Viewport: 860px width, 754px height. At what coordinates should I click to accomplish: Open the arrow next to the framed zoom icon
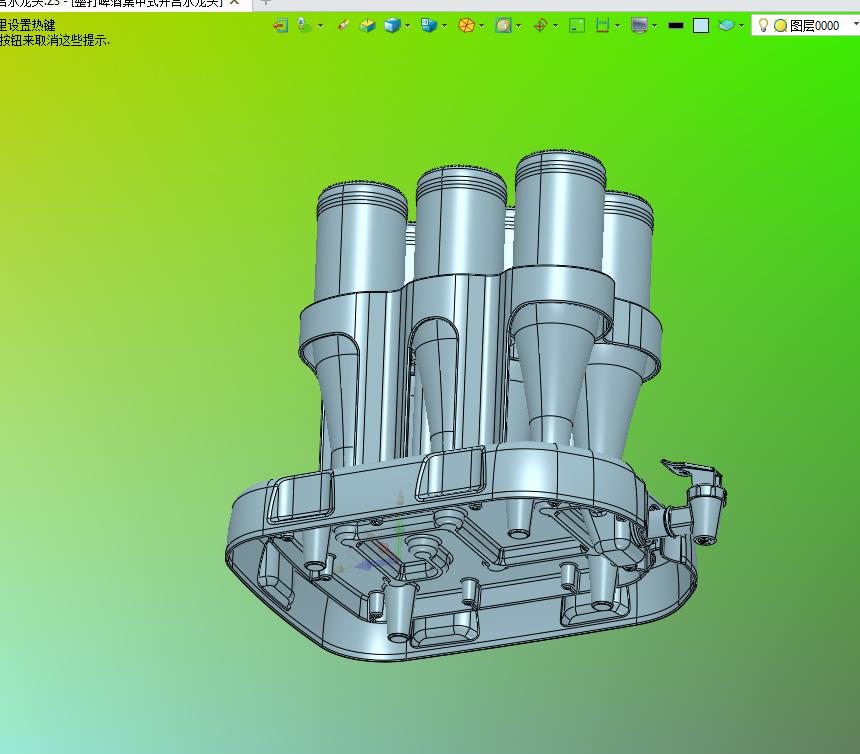pos(518,26)
